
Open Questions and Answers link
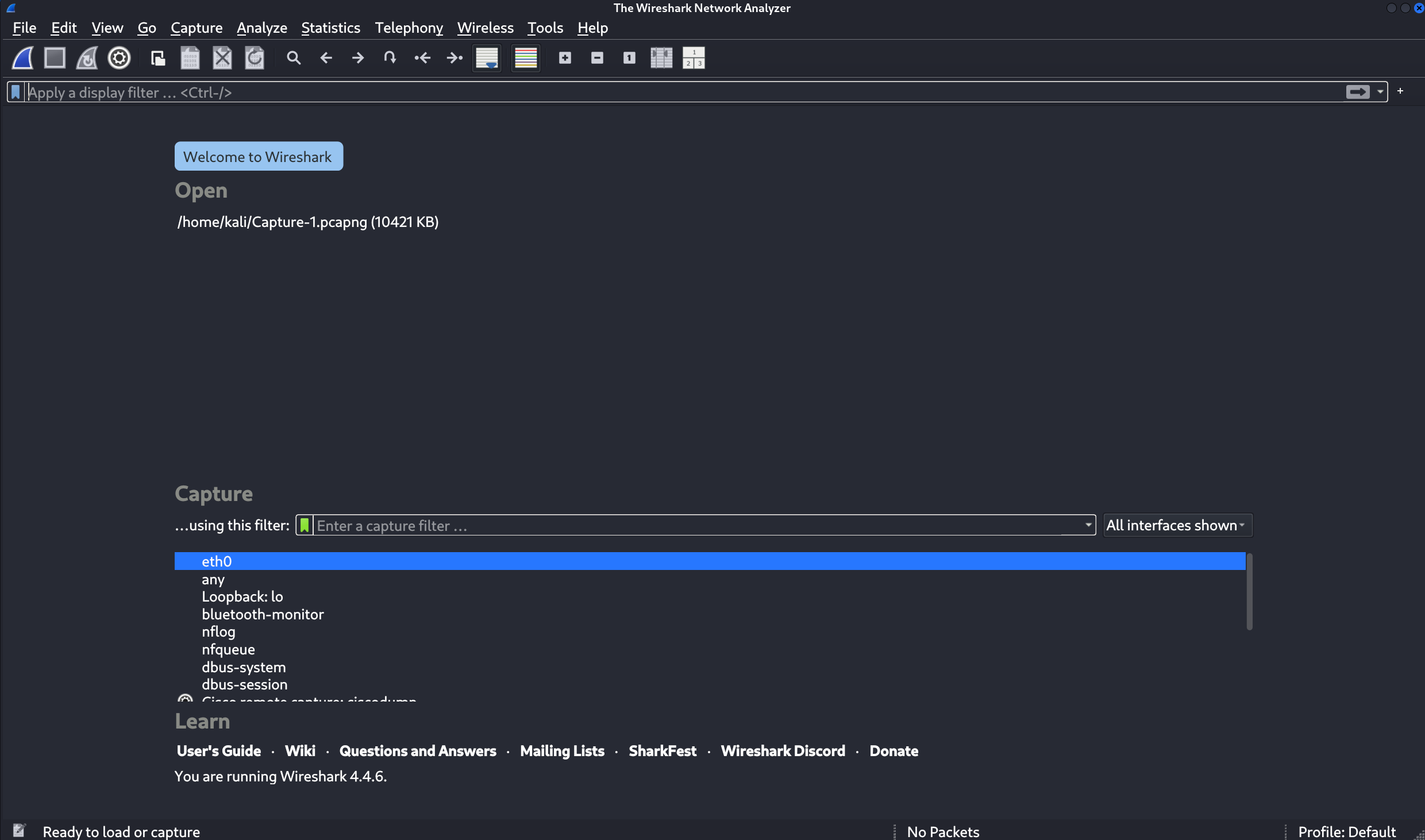point(418,751)
